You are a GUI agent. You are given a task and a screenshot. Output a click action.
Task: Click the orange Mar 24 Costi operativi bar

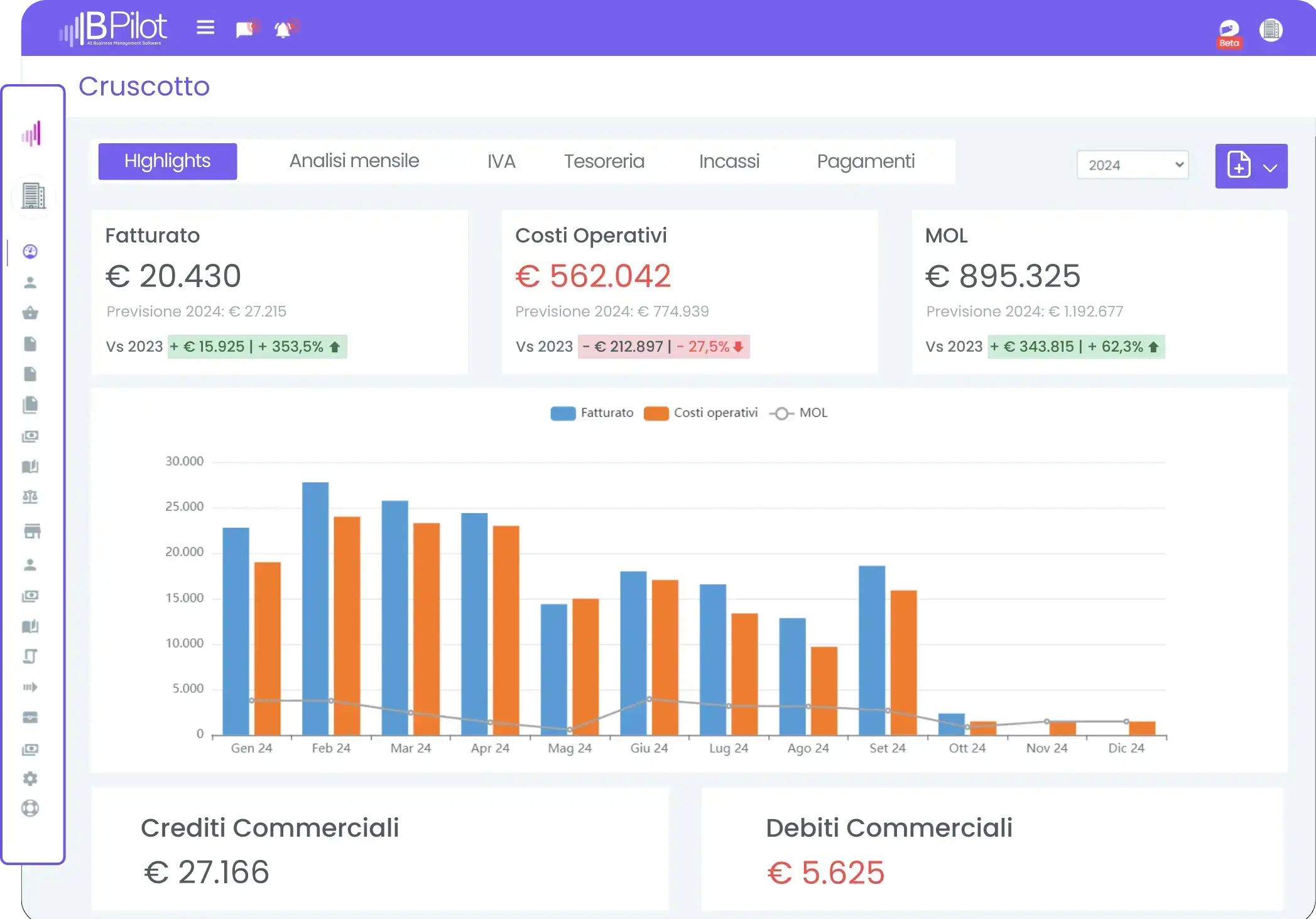[427, 629]
